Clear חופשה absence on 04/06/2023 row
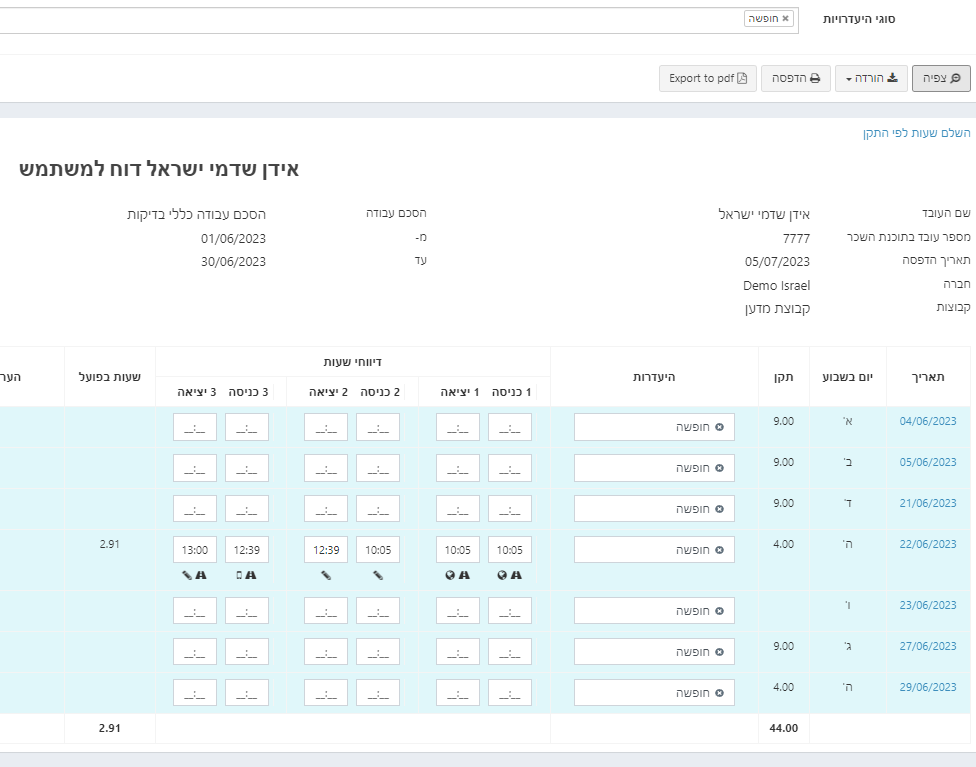Image resolution: width=976 pixels, height=767 pixels. click(720, 427)
